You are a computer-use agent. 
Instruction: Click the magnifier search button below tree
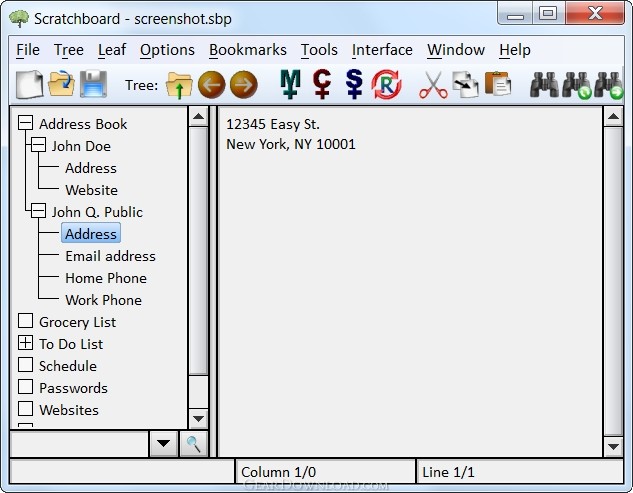coord(194,444)
